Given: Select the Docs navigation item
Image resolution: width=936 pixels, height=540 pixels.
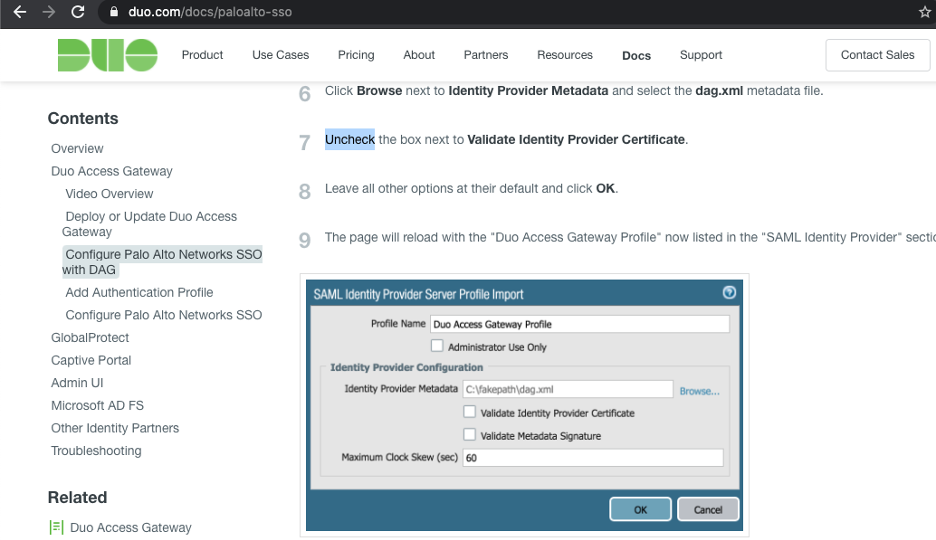Looking at the screenshot, I should click(x=636, y=55).
